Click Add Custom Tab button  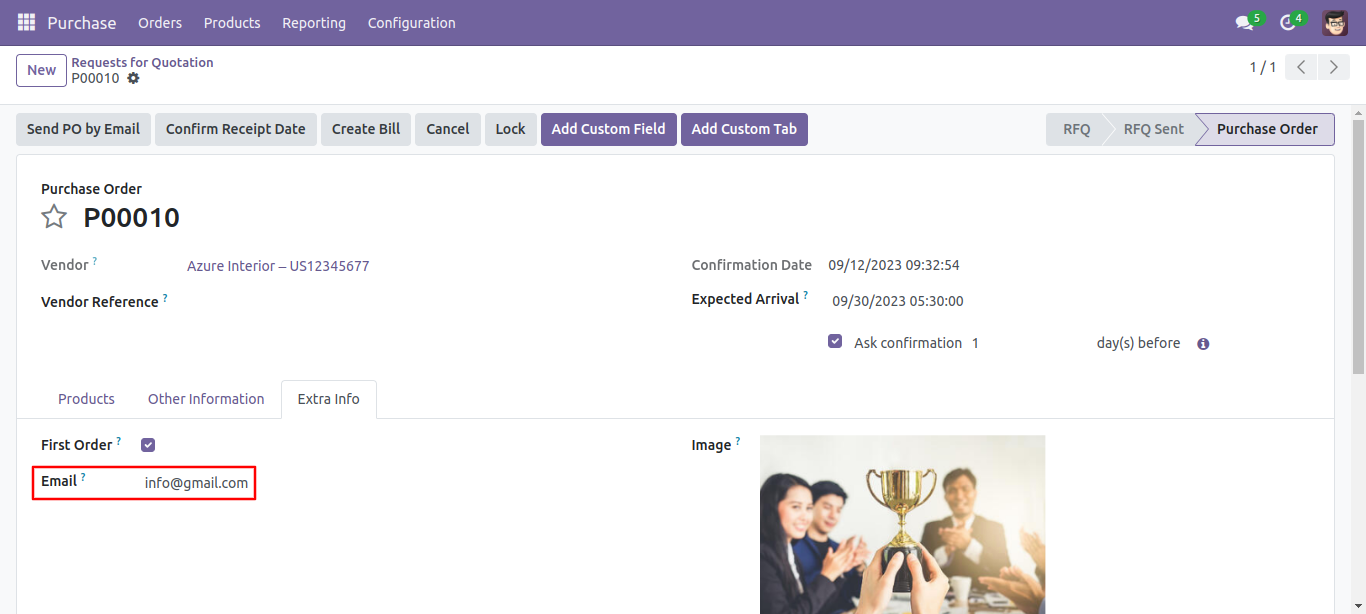(x=744, y=129)
